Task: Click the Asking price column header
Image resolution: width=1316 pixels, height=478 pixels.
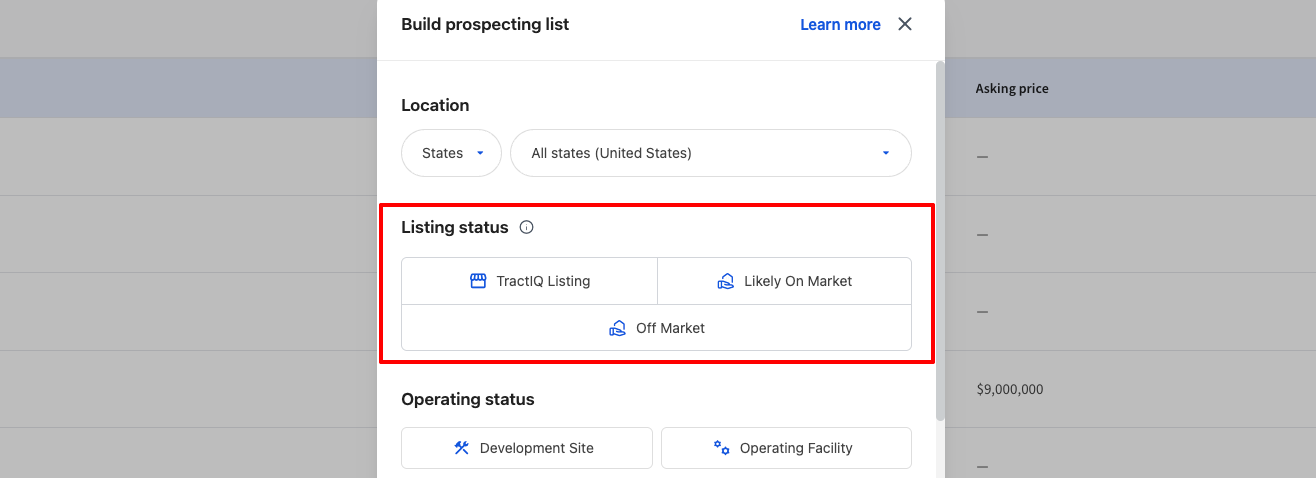Action: click(x=1012, y=88)
